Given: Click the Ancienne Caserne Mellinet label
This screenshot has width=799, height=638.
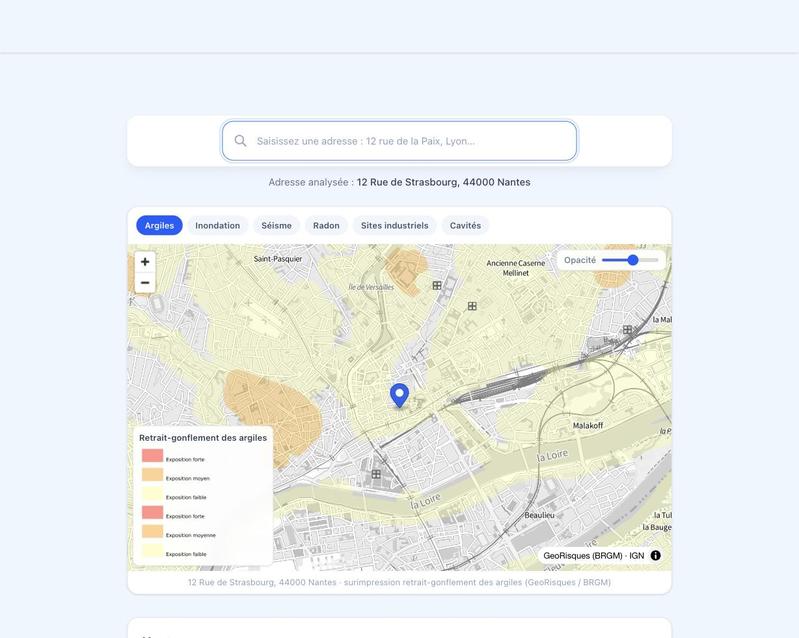Looking at the screenshot, I should (x=516, y=268).
